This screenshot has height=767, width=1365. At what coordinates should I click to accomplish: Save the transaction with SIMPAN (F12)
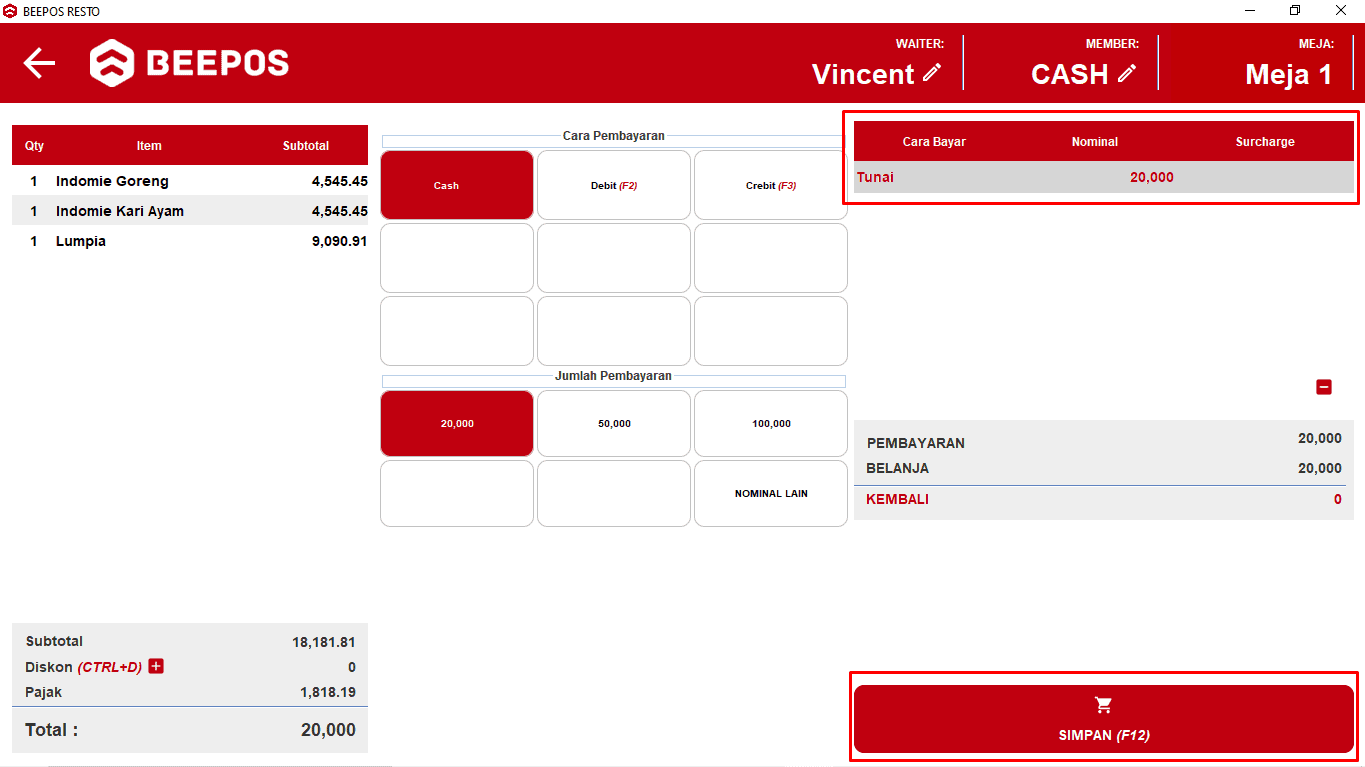pyautogui.click(x=1104, y=719)
